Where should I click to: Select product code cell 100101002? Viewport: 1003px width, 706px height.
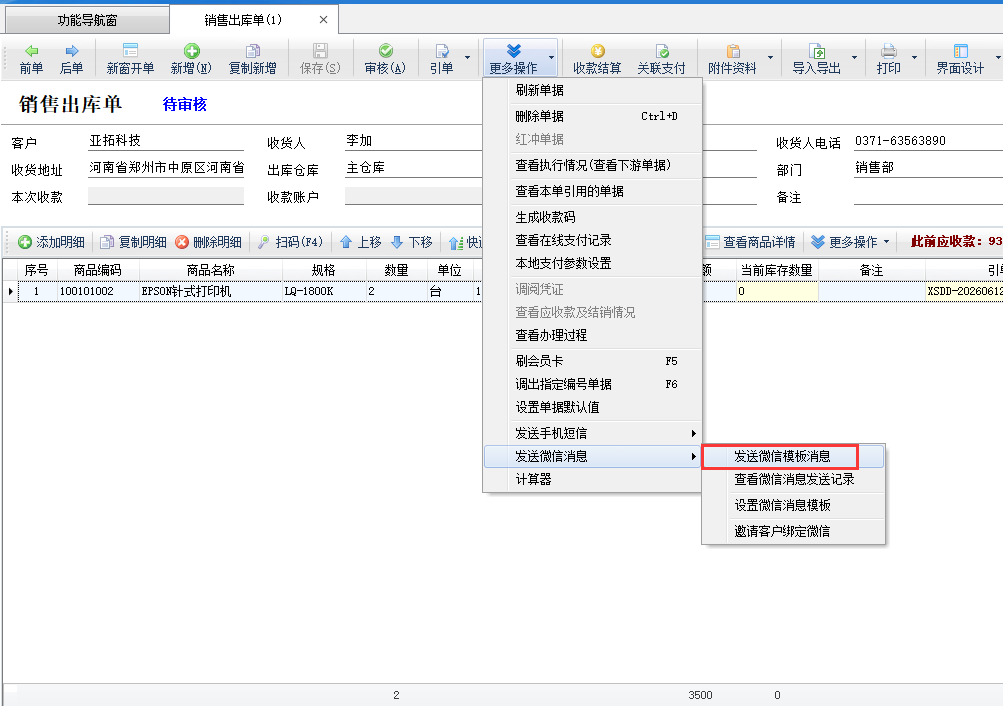click(x=98, y=291)
